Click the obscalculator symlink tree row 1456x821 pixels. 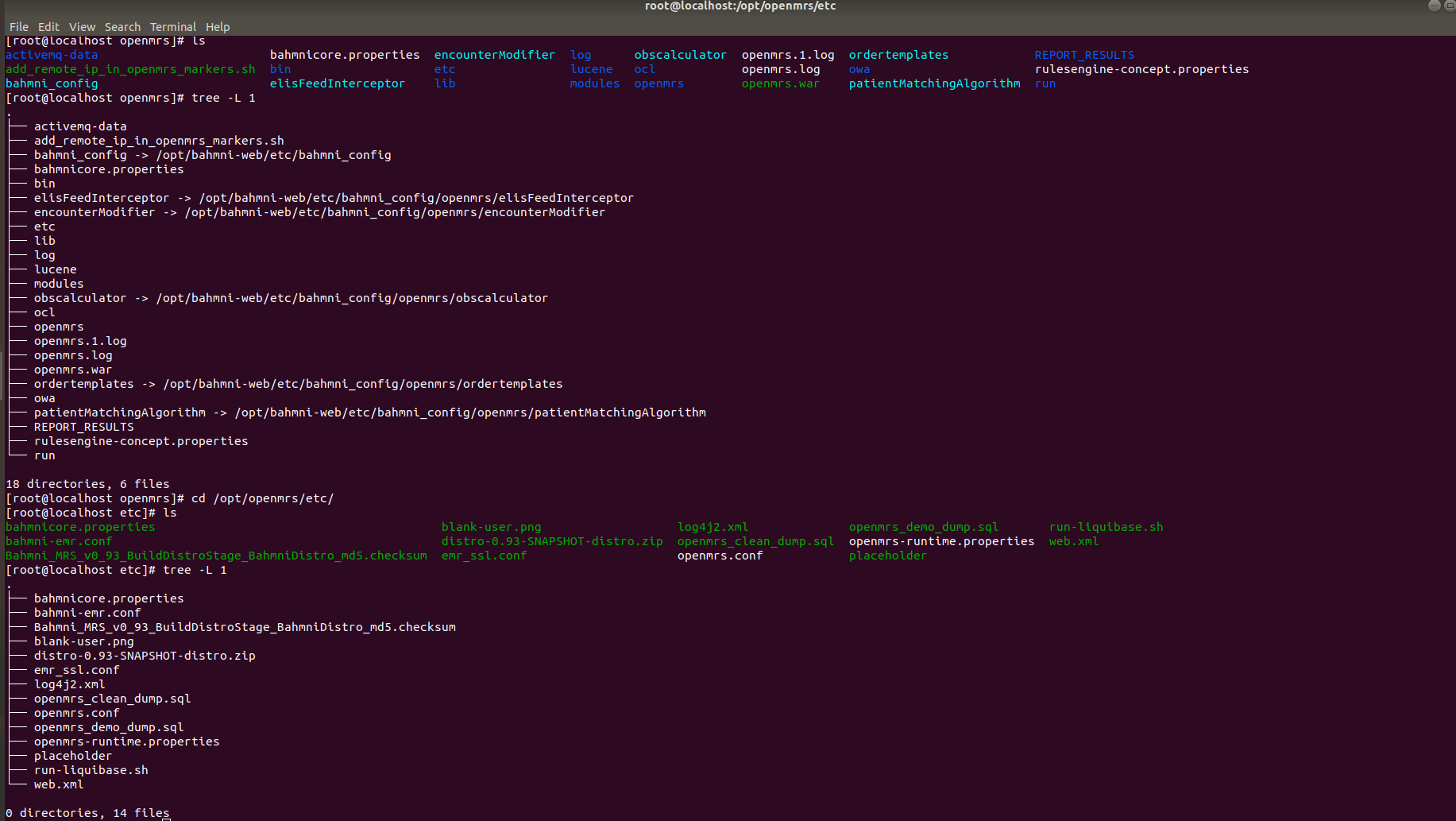pyautogui.click(x=291, y=298)
